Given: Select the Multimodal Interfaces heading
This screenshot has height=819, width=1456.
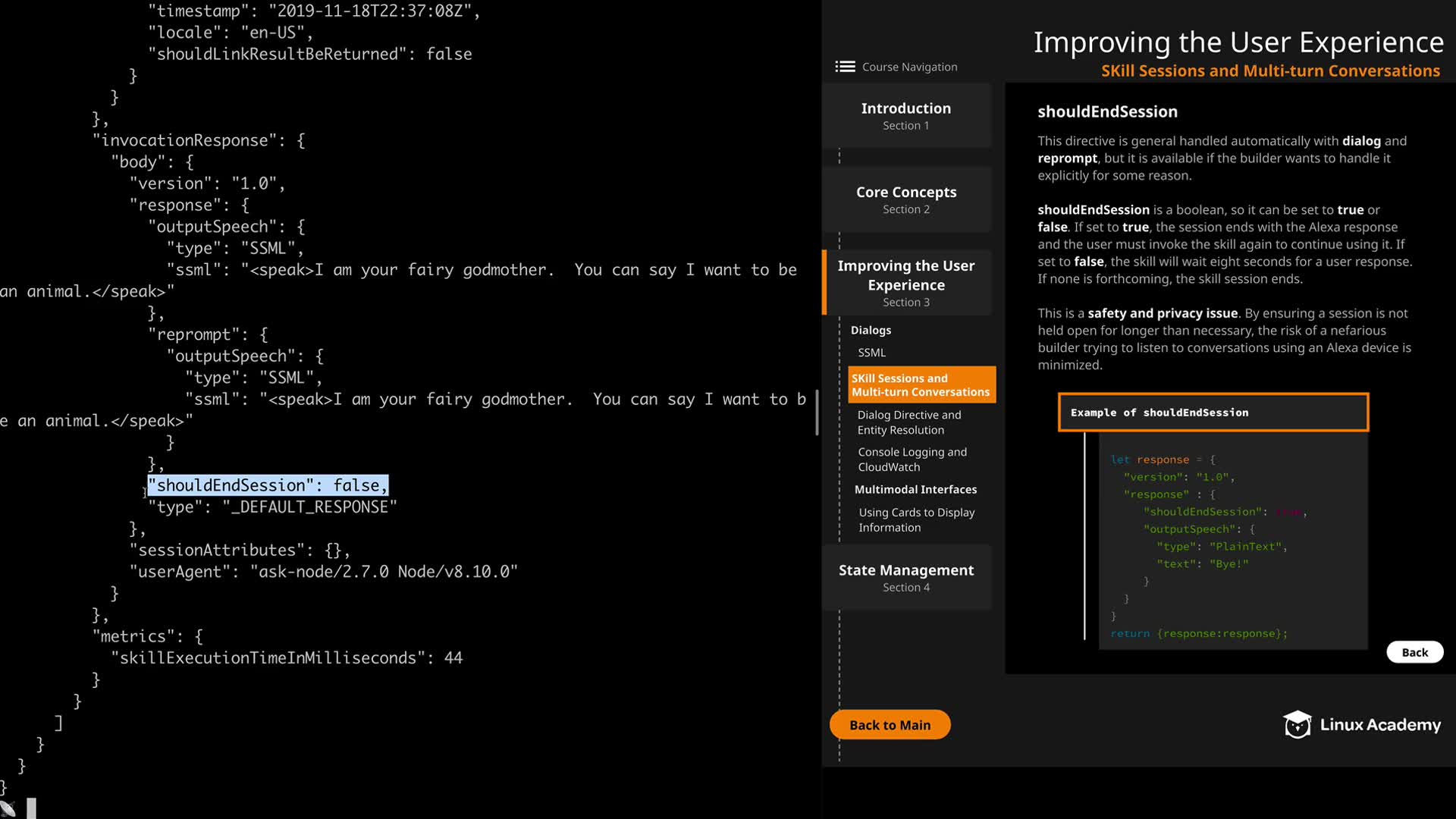Looking at the screenshot, I should [915, 490].
